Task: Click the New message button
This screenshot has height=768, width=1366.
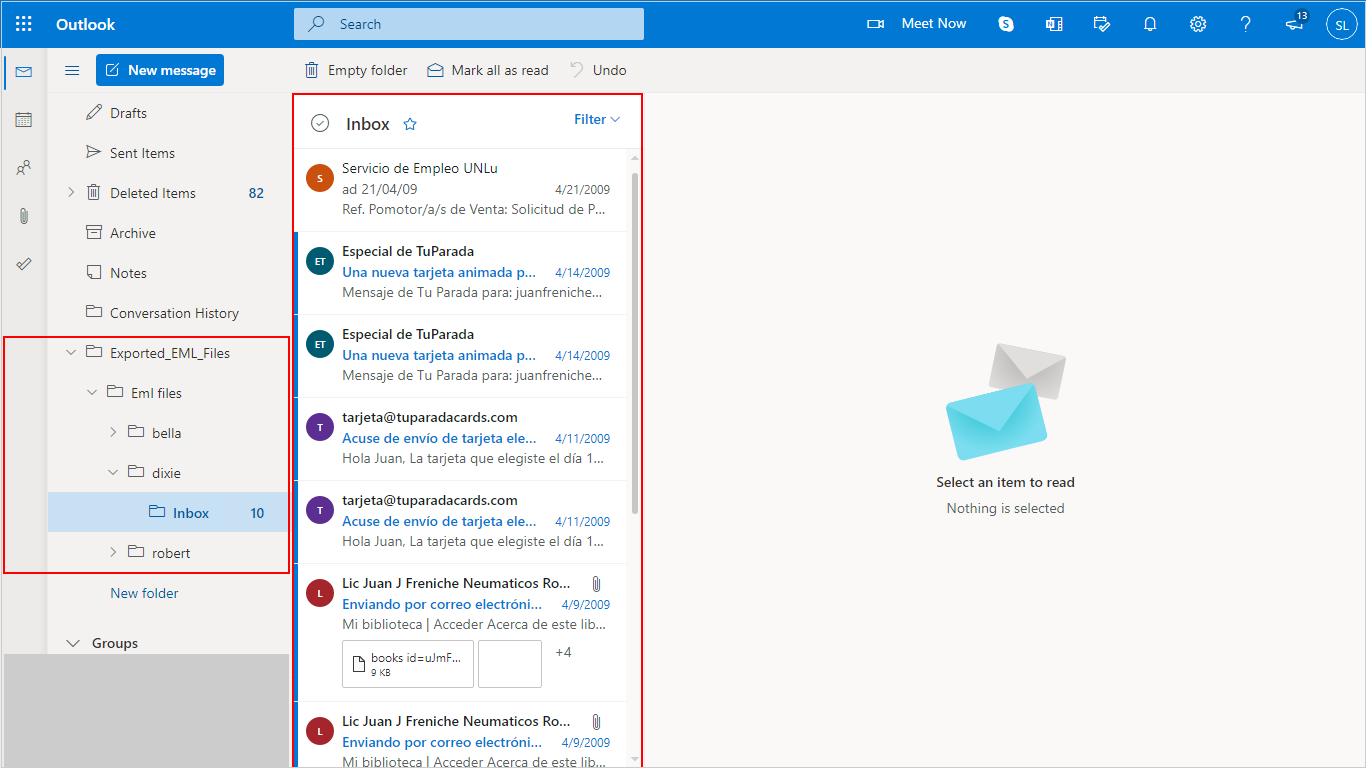Action: click(x=160, y=70)
